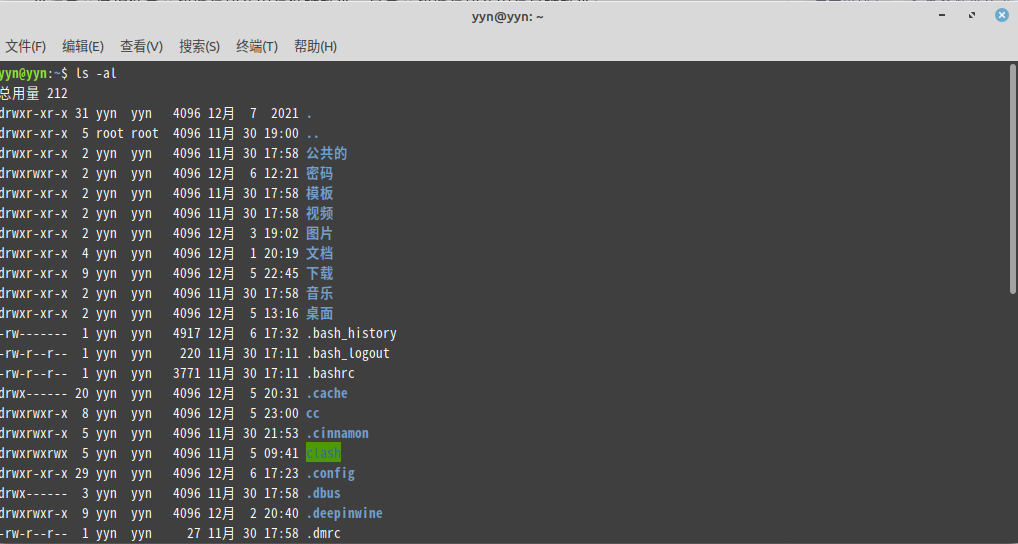The height and width of the screenshot is (544, 1018).
Task: Click the 视频 directory name
Action: coord(319,214)
